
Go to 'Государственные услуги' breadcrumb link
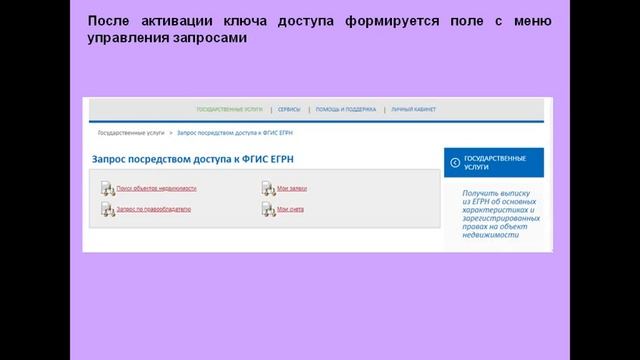[131, 133]
